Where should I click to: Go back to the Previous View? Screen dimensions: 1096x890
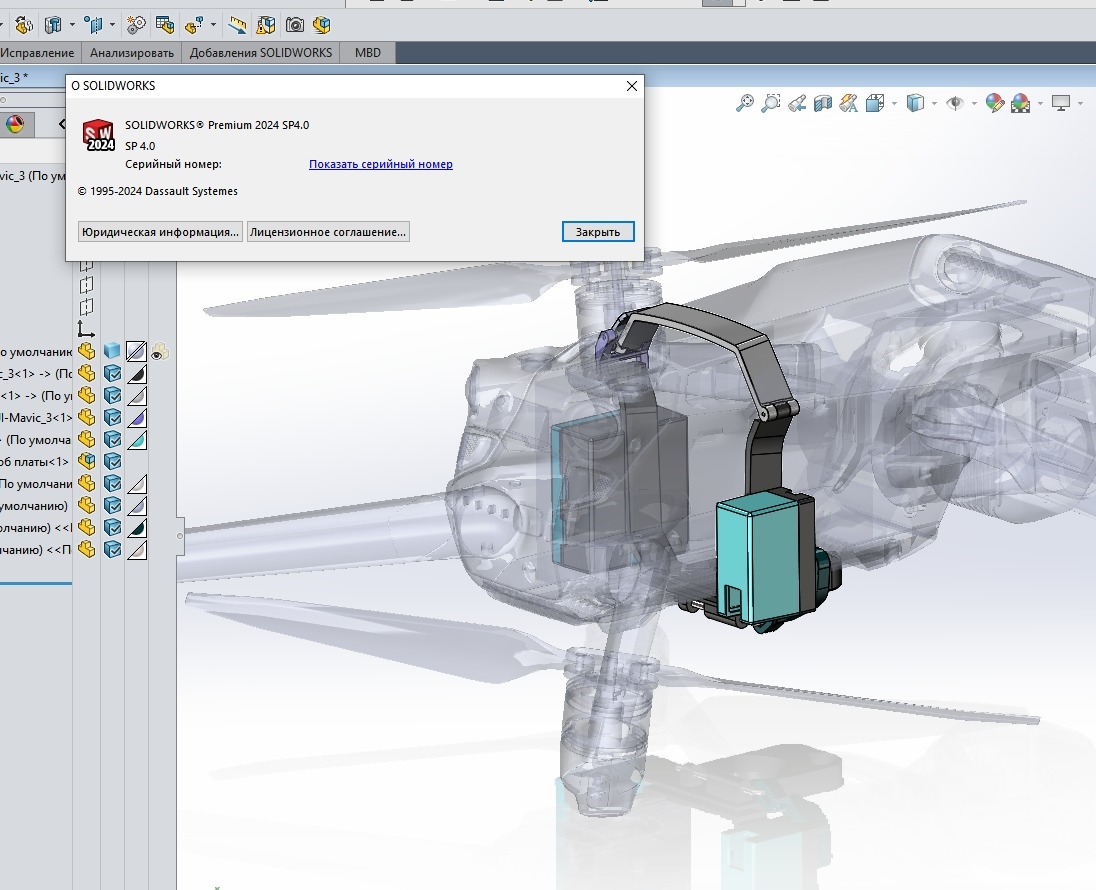pos(797,103)
